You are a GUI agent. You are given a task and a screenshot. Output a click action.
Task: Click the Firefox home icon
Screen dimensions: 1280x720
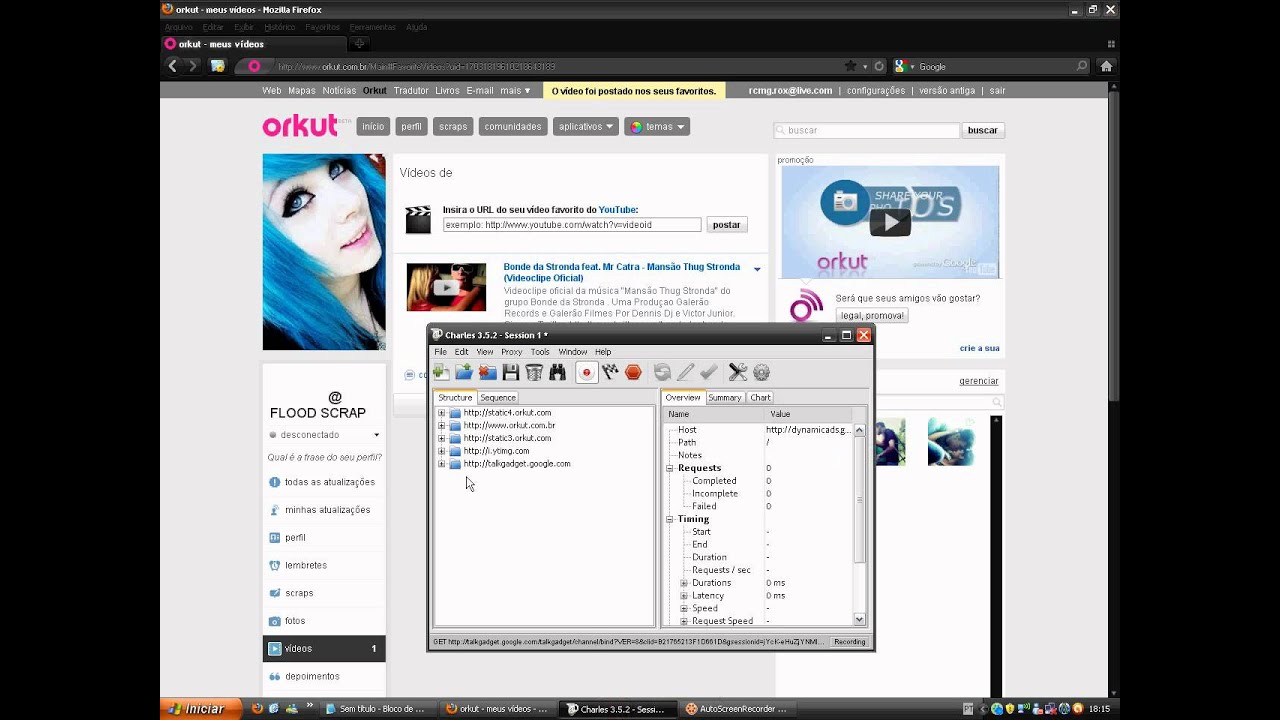(x=1106, y=66)
